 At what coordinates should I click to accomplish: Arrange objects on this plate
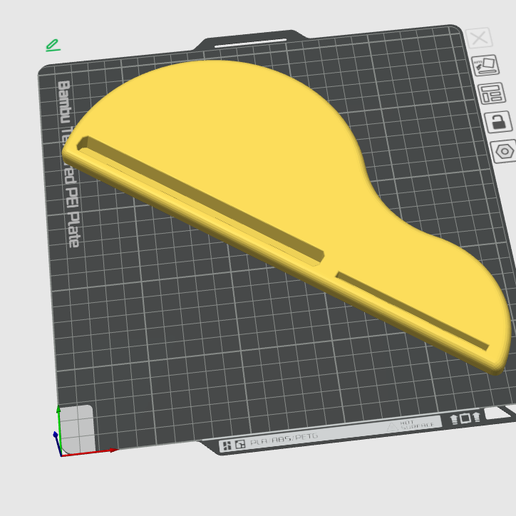point(492,93)
